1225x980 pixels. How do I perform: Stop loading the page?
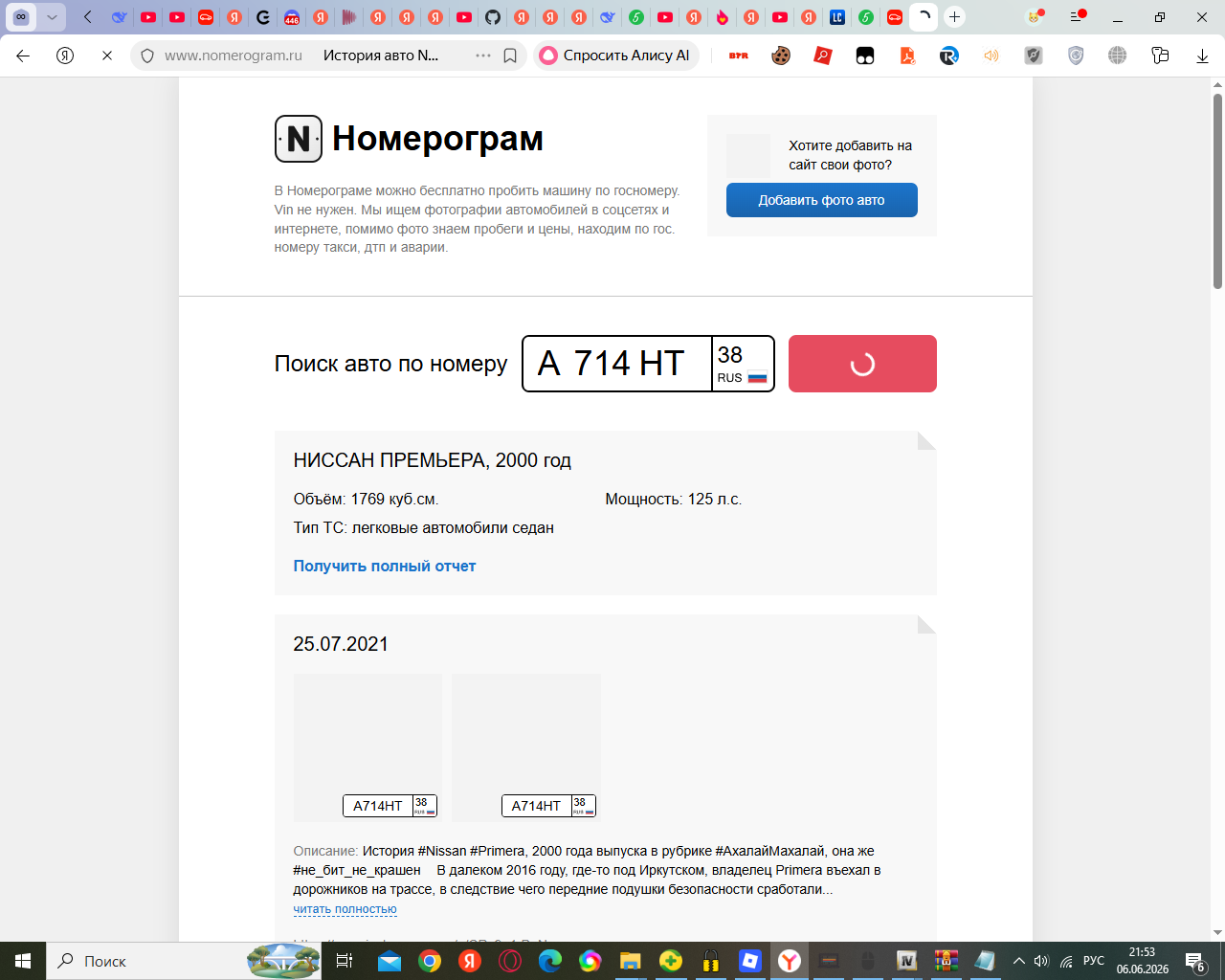(x=107, y=56)
